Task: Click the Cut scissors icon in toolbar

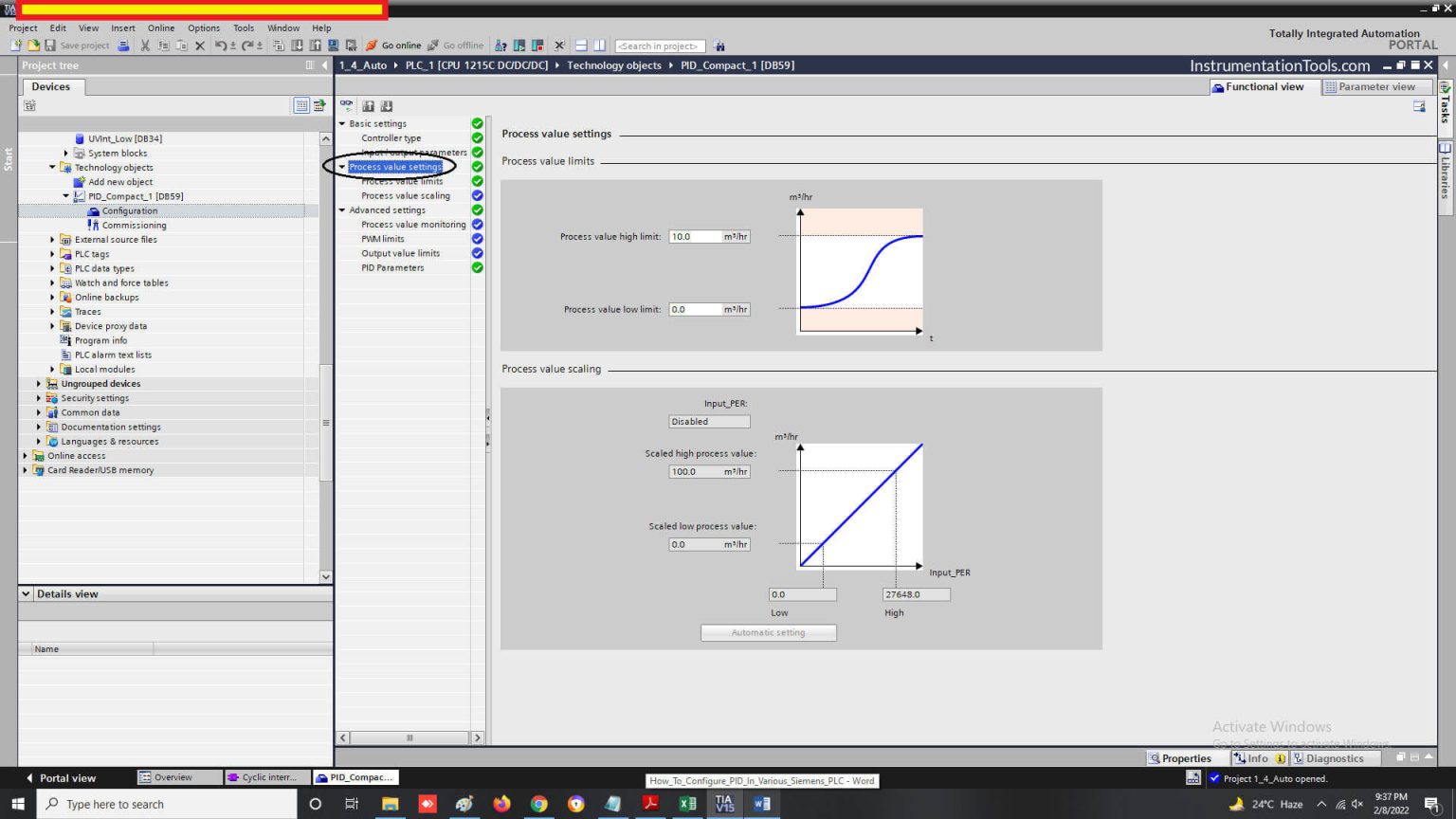Action: [x=145, y=45]
